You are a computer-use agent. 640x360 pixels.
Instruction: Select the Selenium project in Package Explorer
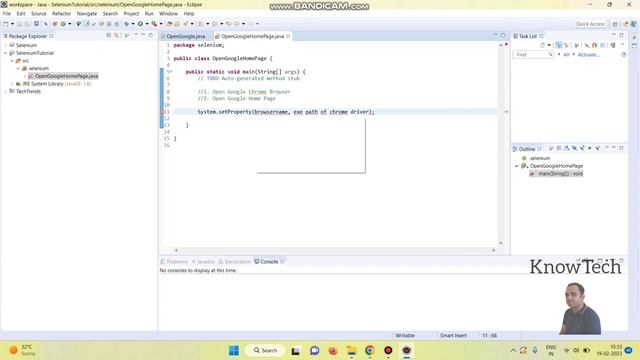click(26, 45)
